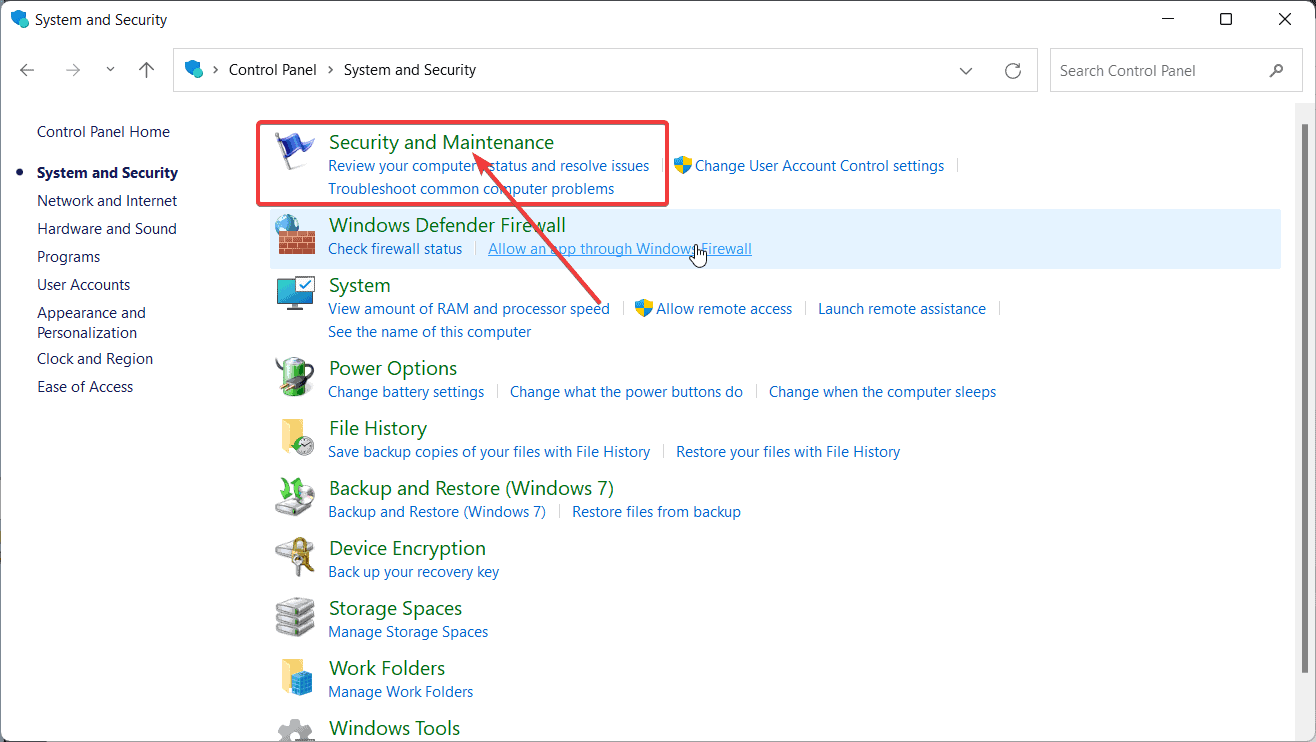Click the File History folder icon
Viewport: 1316px width, 742px height.
pyautogui.click(x=295, y=438)
